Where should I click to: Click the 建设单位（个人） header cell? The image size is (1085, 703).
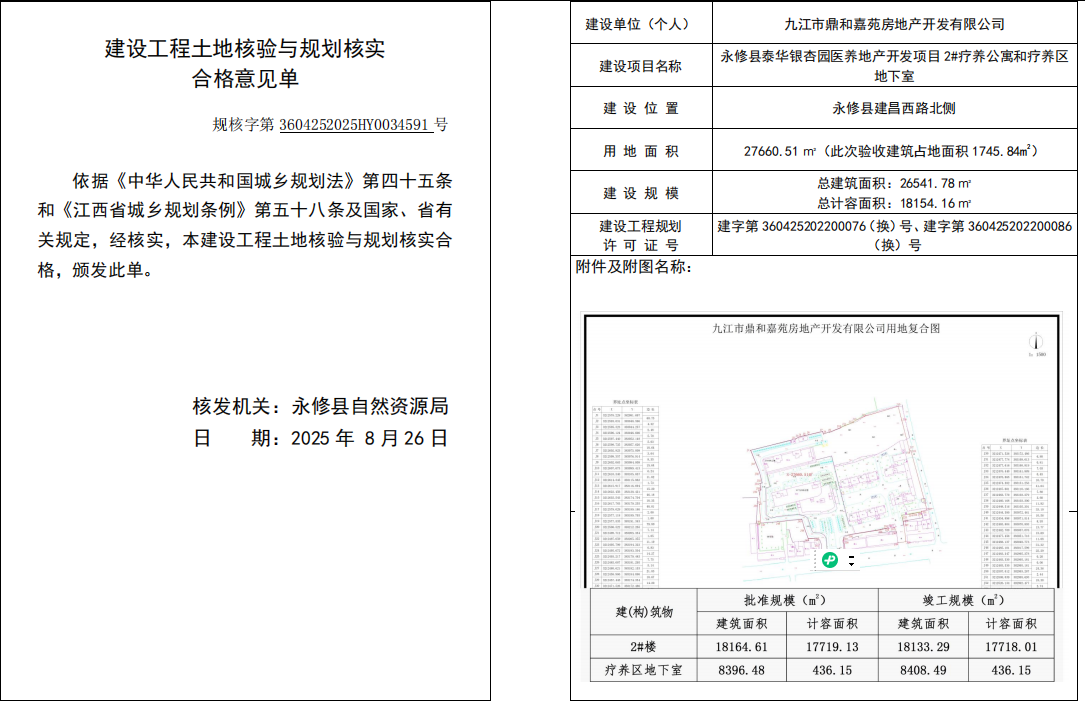pos(640,24)
